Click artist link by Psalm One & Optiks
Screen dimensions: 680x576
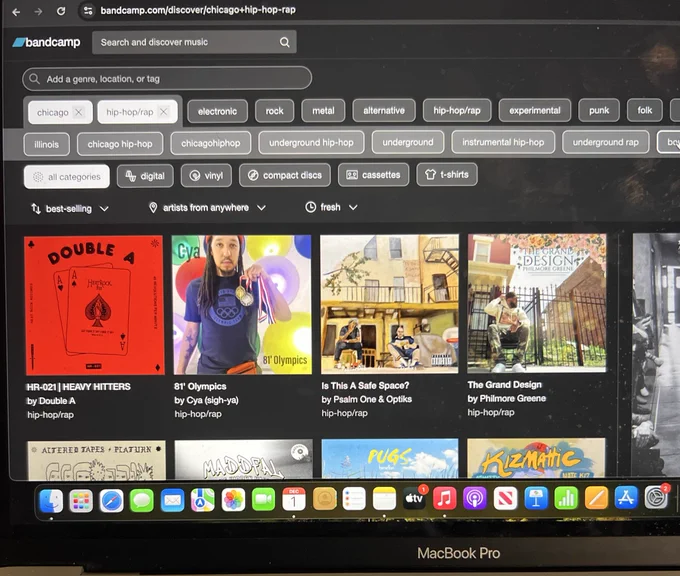366,399
